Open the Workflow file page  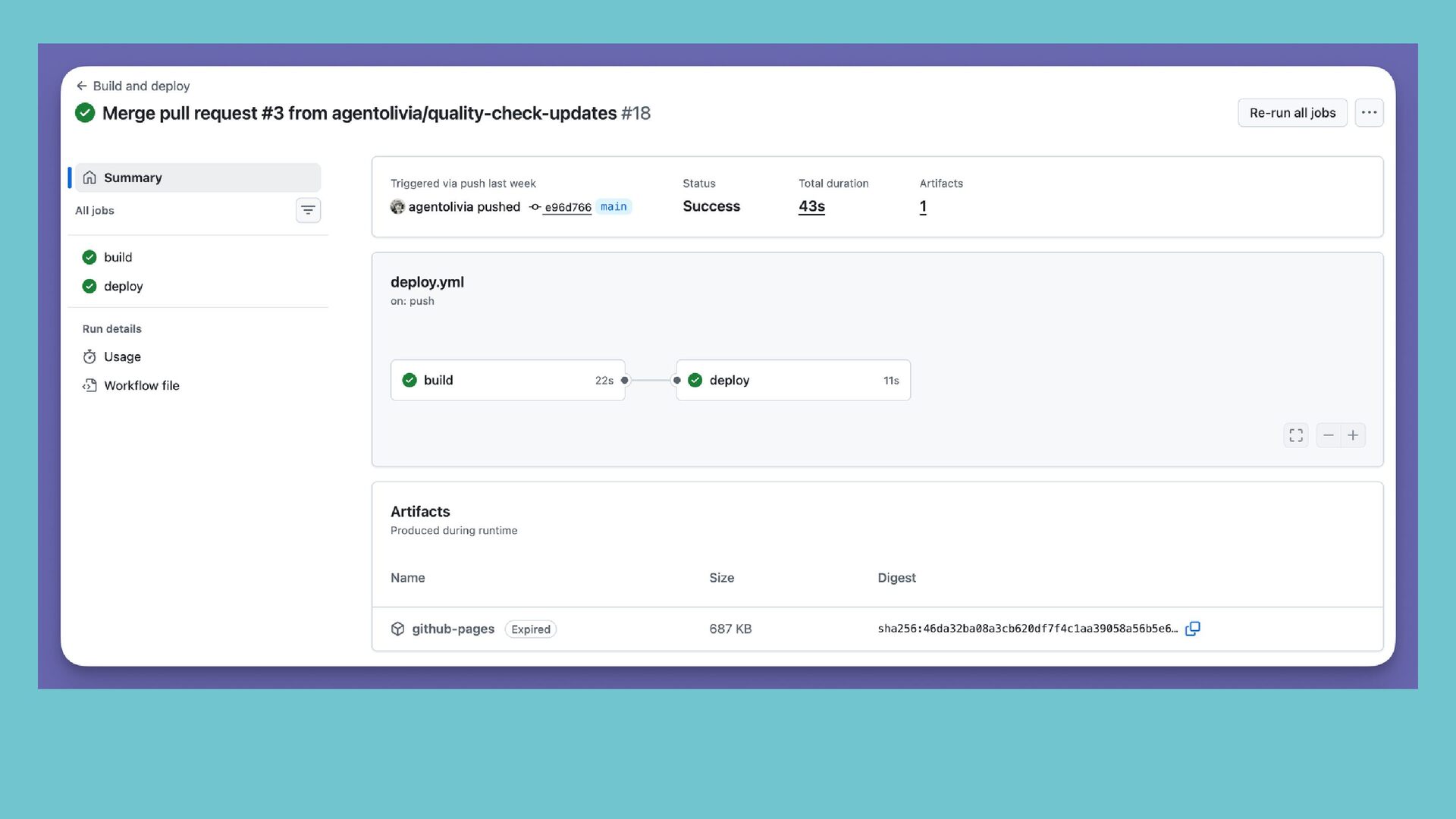click(141, 385)
